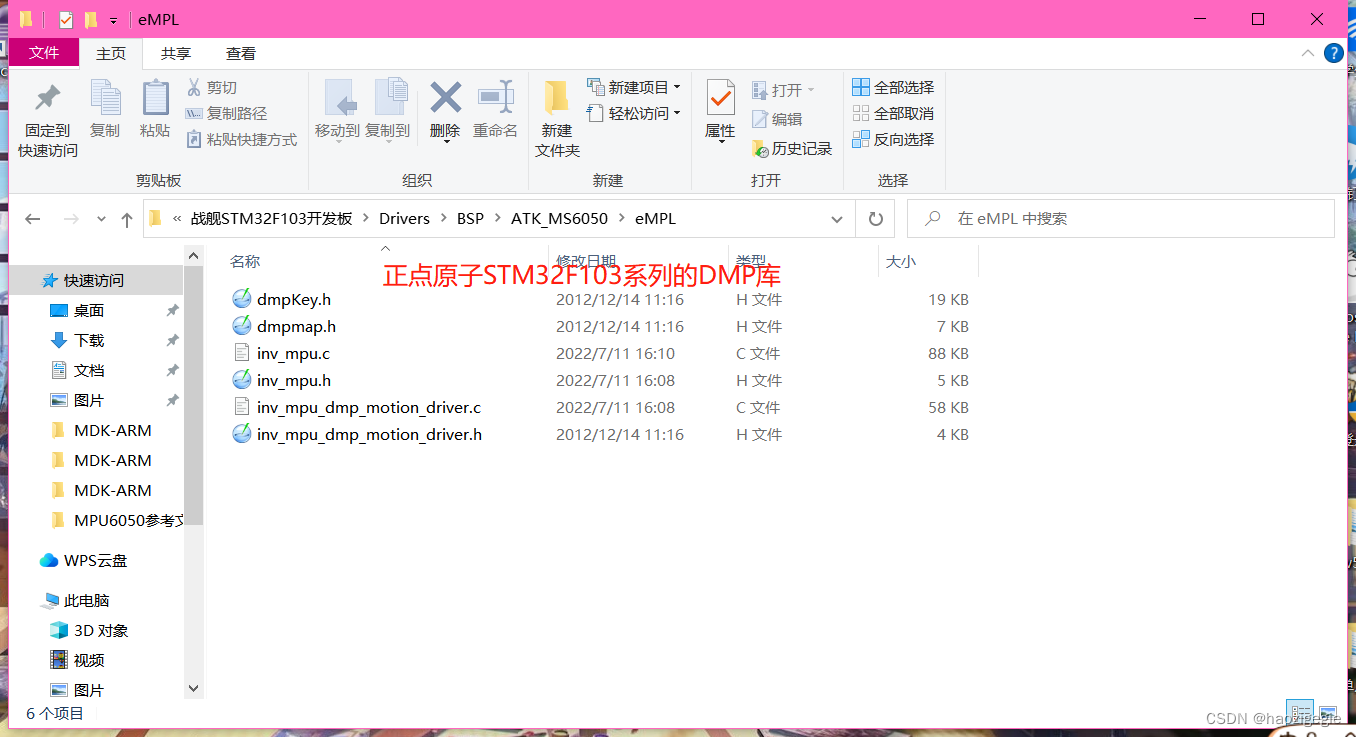
Task: Sort by Size (大小) column header
Action: pos(900,261)
